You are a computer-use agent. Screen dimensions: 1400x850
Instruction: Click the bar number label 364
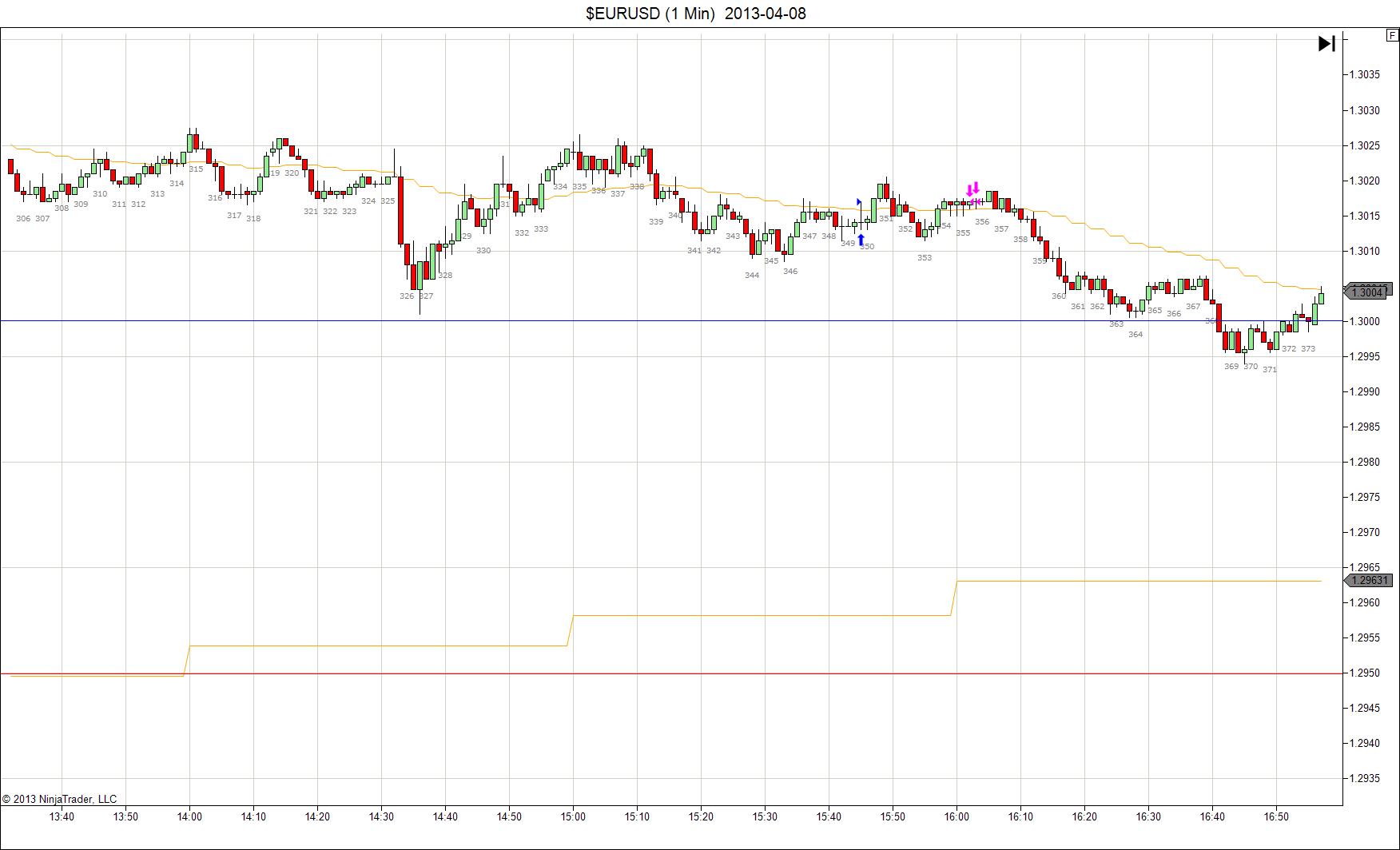pos(1136,334)
